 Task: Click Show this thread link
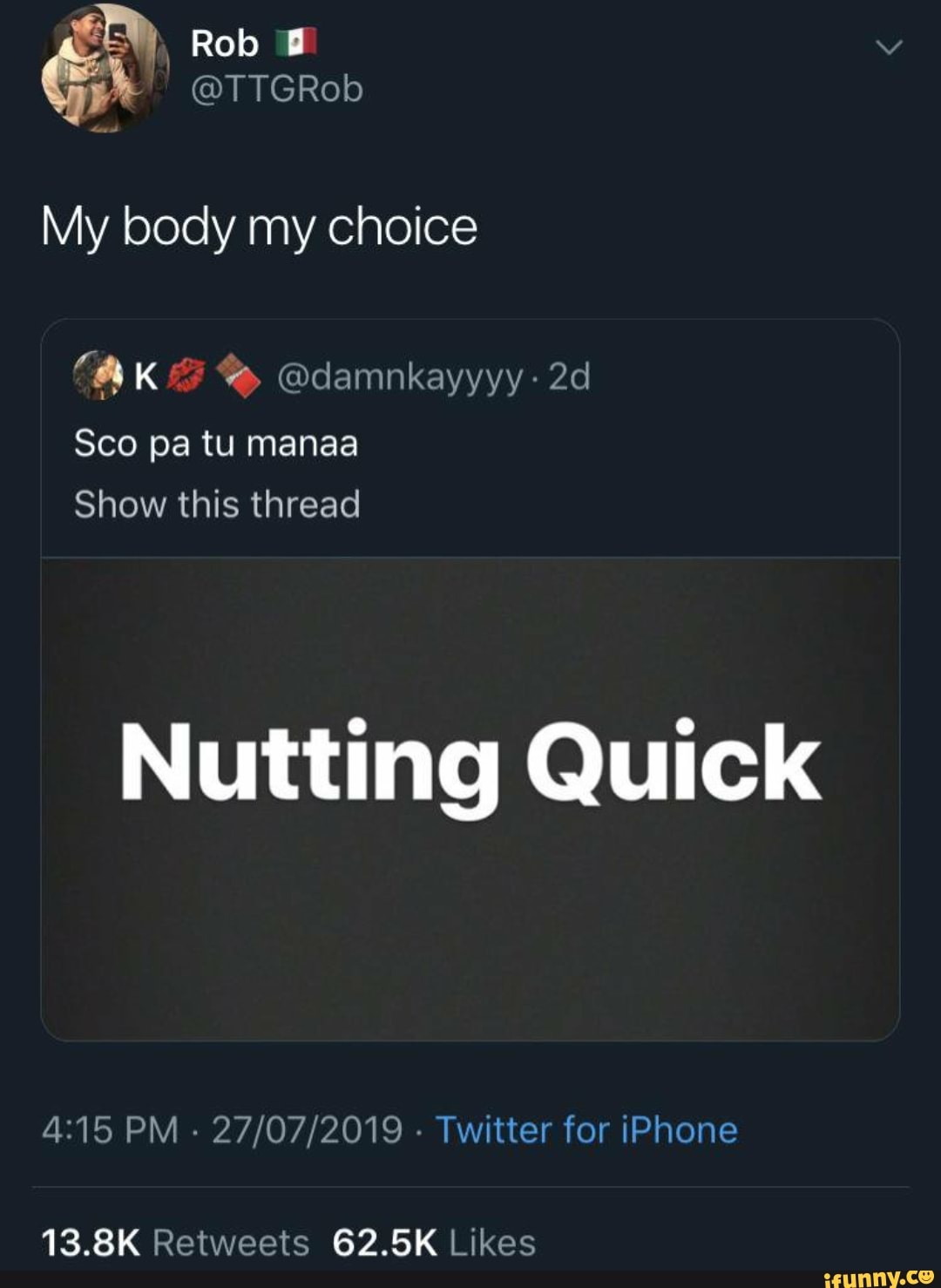point(217,505)
